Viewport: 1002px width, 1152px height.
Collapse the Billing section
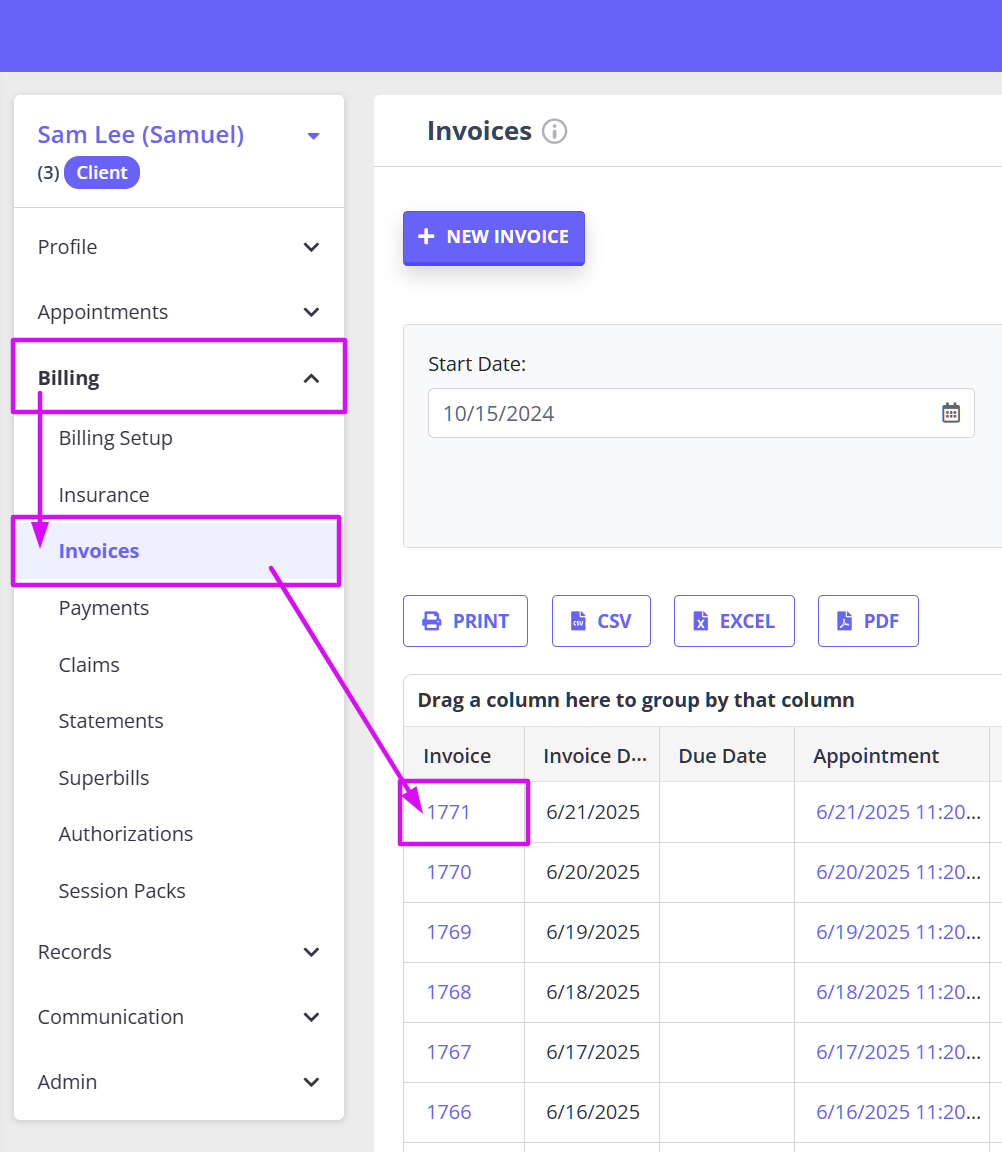311,378
